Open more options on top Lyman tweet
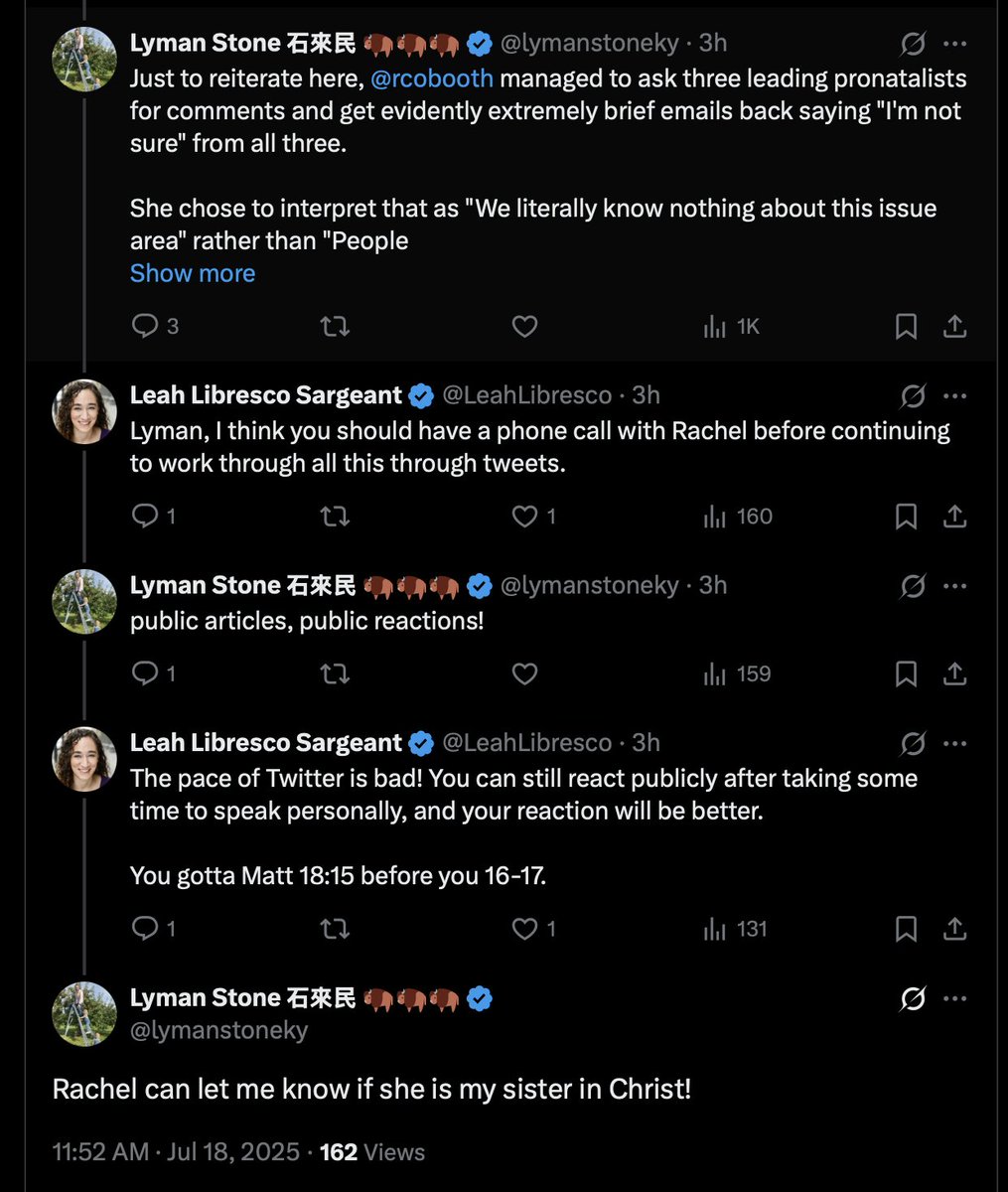Image resolution: width=1008 pixels, height=1192 pixels. tap(954, 44)
